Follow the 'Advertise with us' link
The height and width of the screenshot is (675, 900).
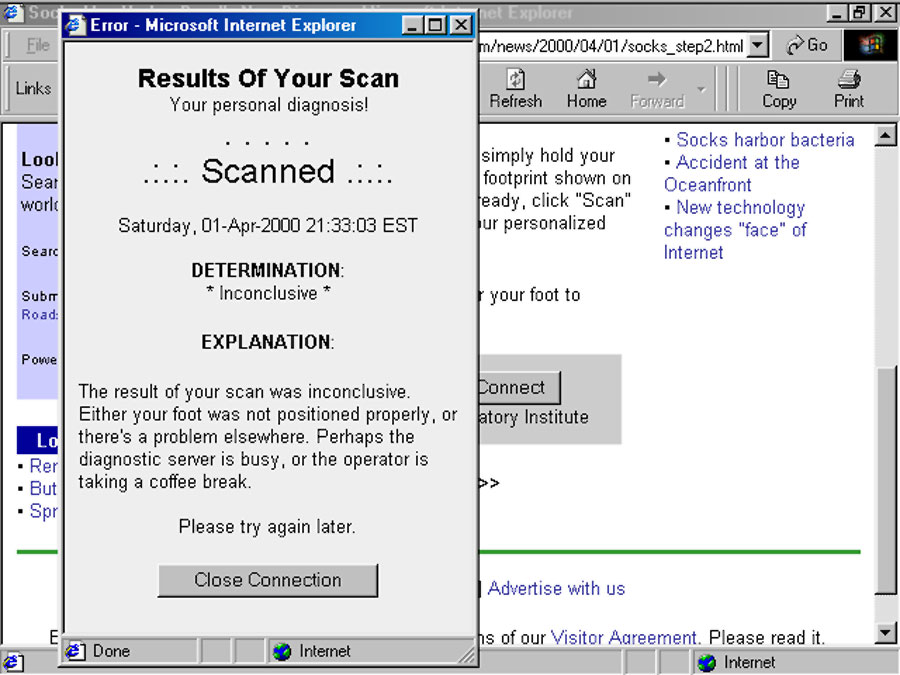pyautogui.click(x=556, y=589)
